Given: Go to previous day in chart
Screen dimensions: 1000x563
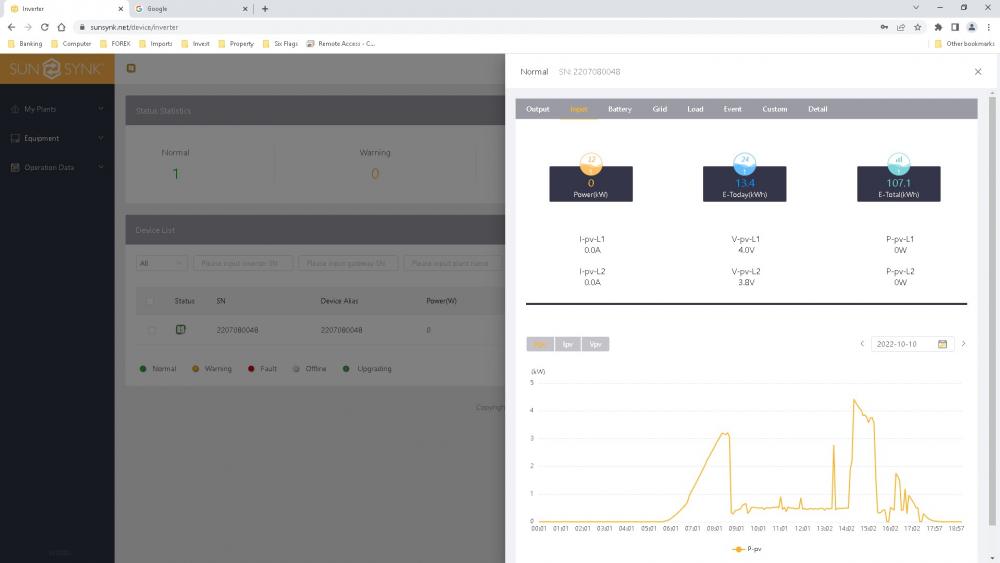Looking at the screenshot, I should coord(862,344).
